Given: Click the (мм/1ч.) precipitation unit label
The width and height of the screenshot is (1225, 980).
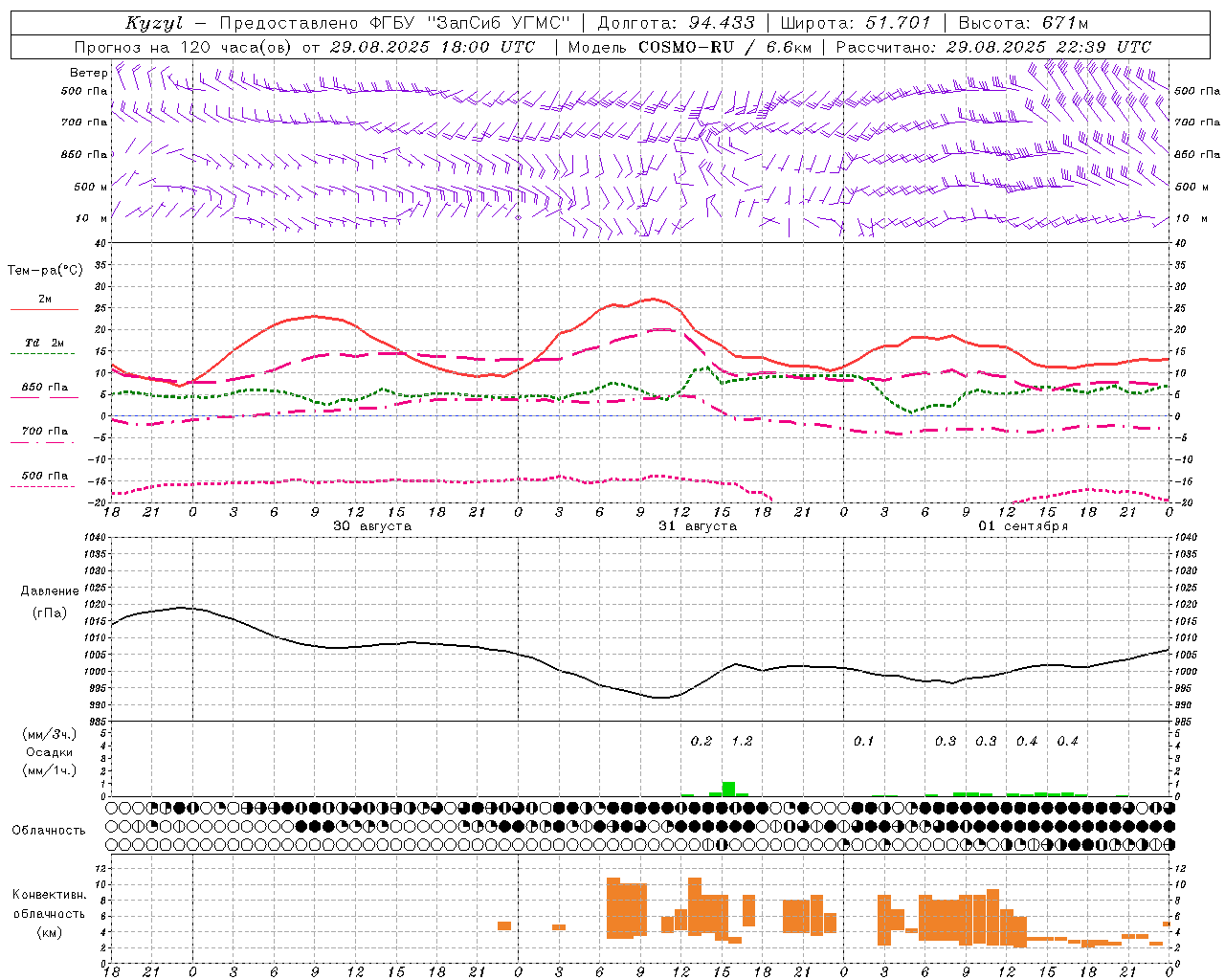Looking at the screenshot, I should 50,770.
